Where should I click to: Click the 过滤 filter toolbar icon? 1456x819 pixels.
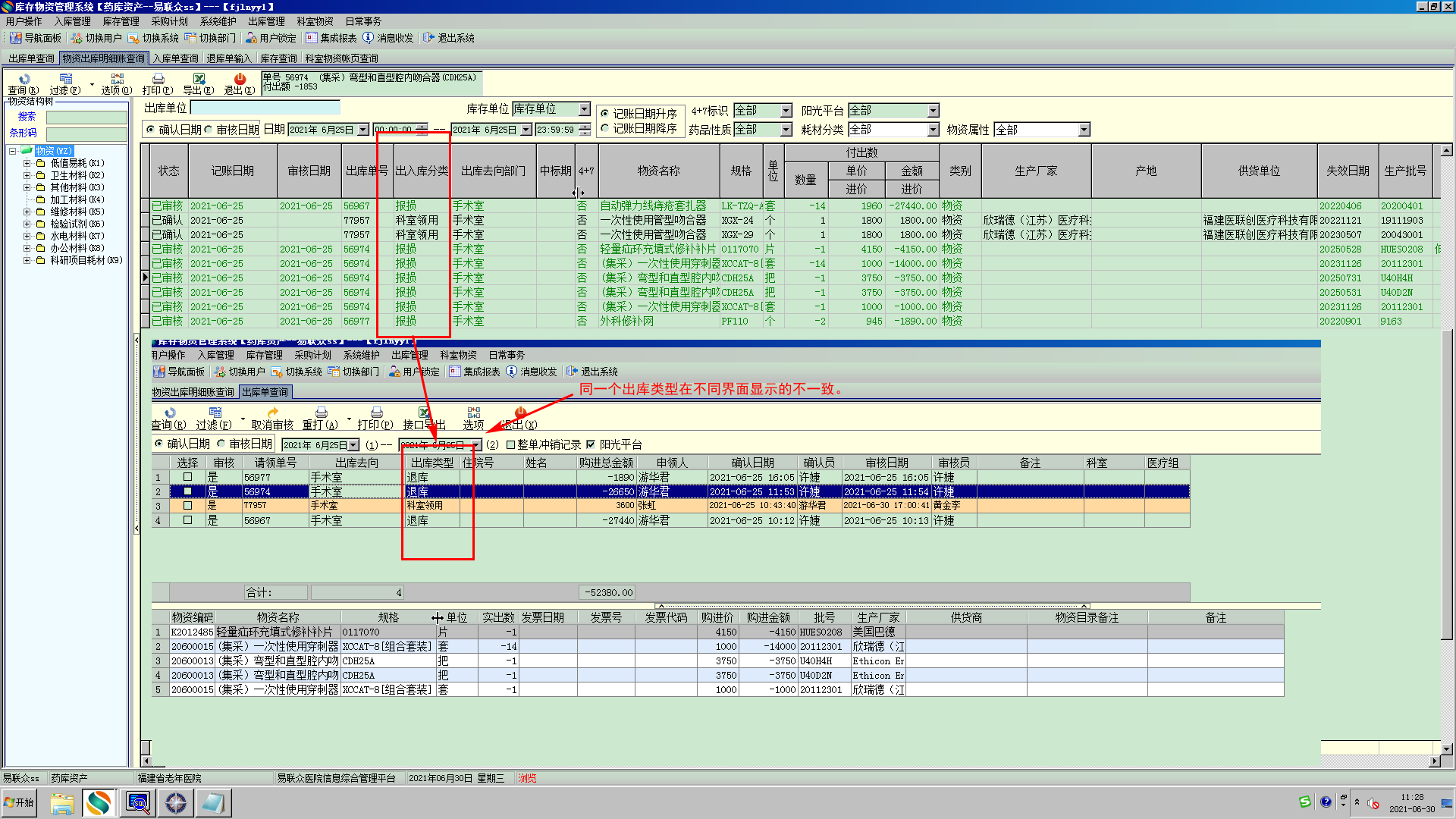pos(65,80)
